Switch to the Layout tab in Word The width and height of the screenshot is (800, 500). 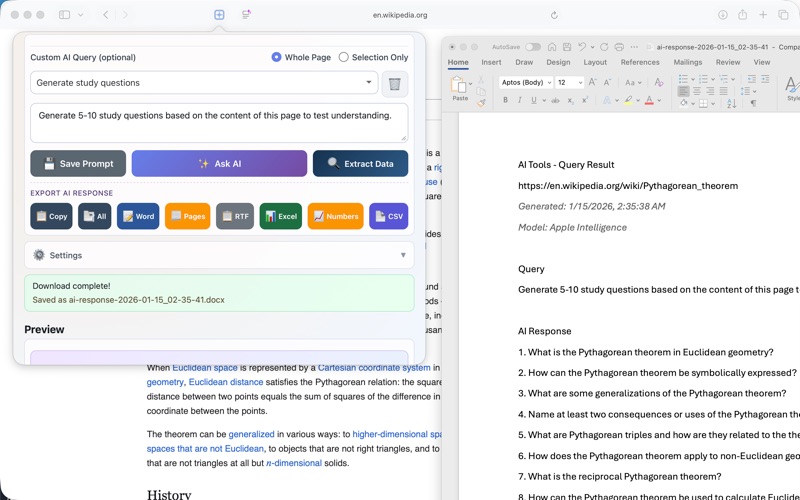pos(595,62)
